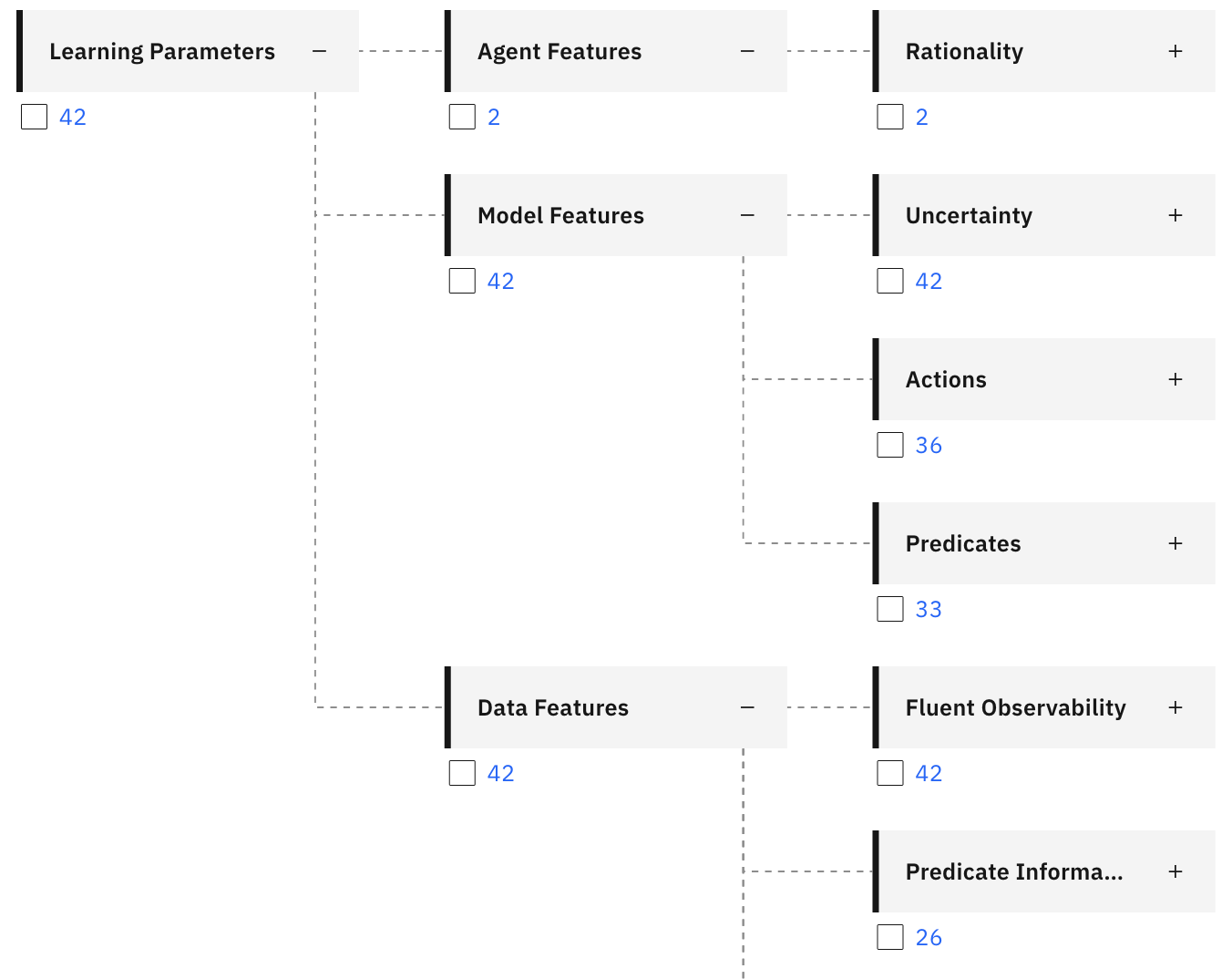Expand the Rationality plus icon
Image resolution: width=1232 pixels, height=979 pixels.
point(1176,52)
